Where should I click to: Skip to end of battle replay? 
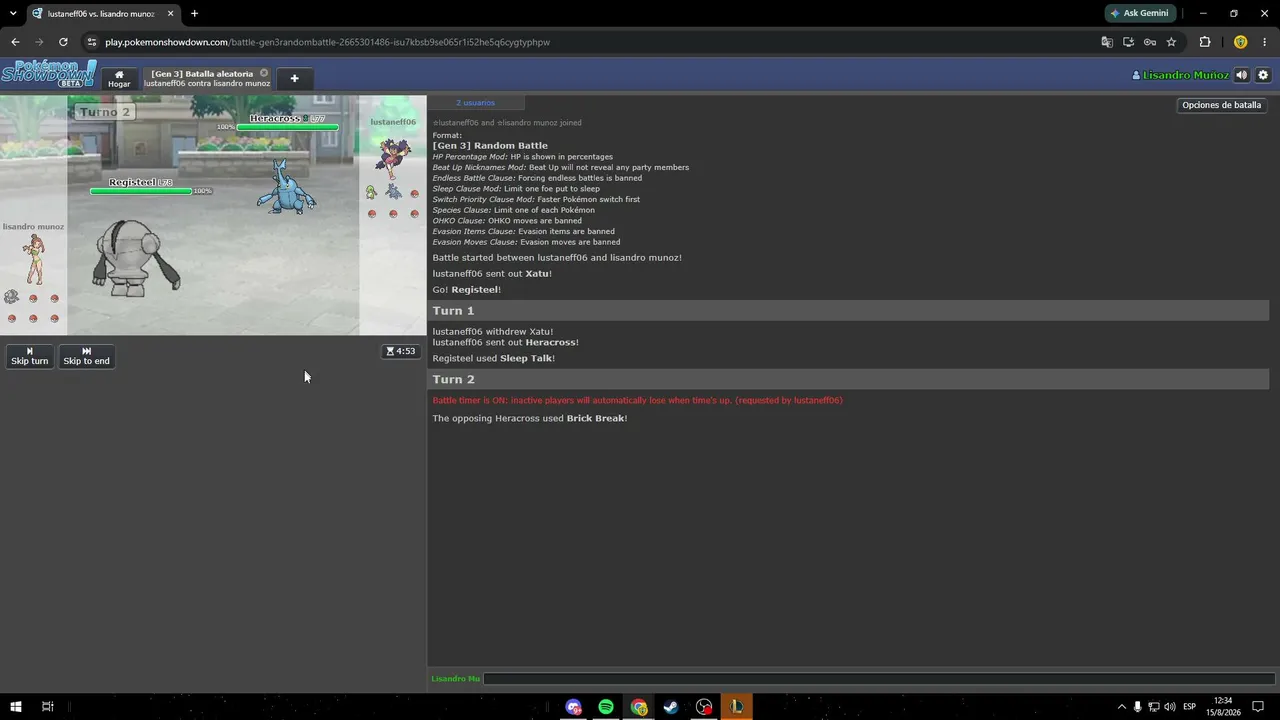[x=86, y=356]
